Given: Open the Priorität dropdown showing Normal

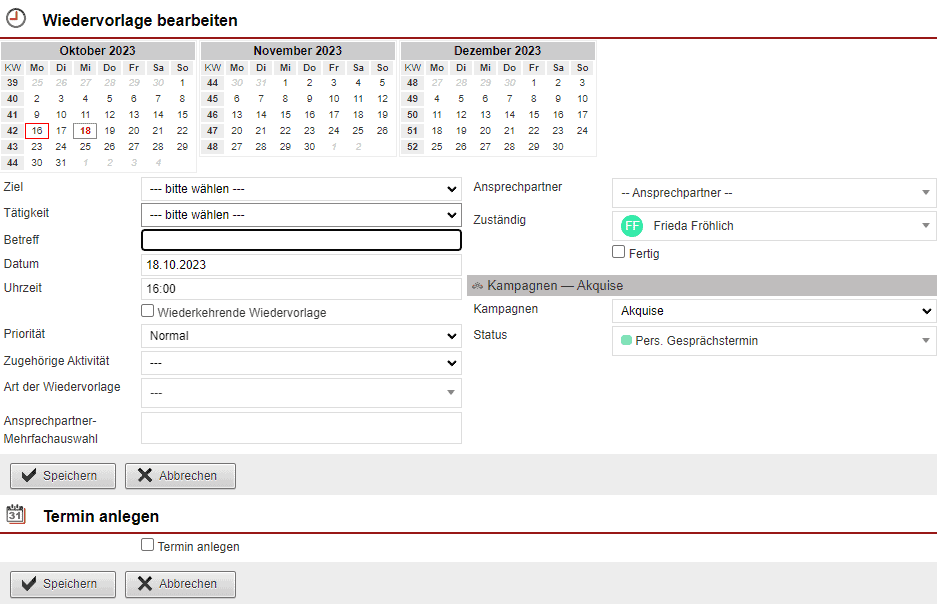Looking at the screenshot, I should click(301, 336).
